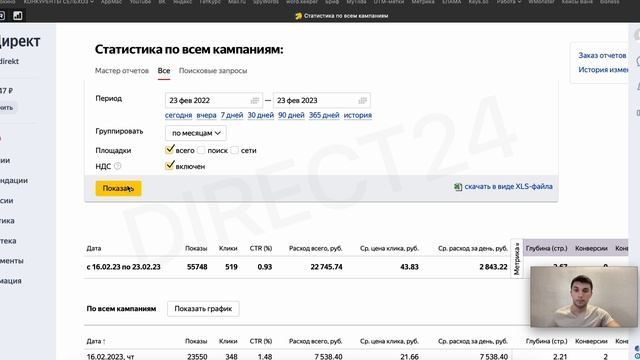Click the 'По всем кампаниям' label
The height and width of the screenshot is (360, 640).
point(121,309)
